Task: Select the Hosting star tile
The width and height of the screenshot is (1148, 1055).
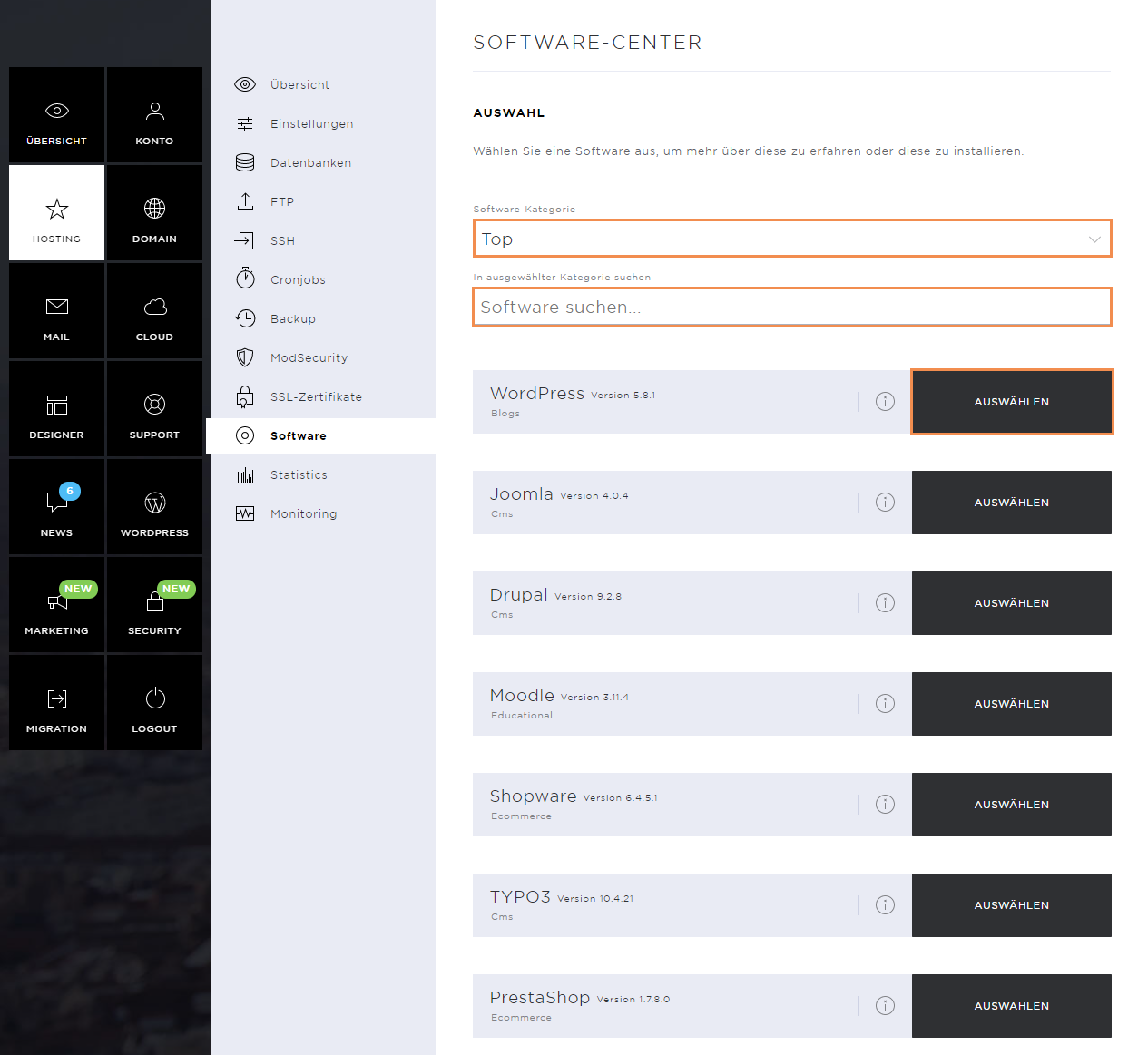Action: click(x=56, y=213)
